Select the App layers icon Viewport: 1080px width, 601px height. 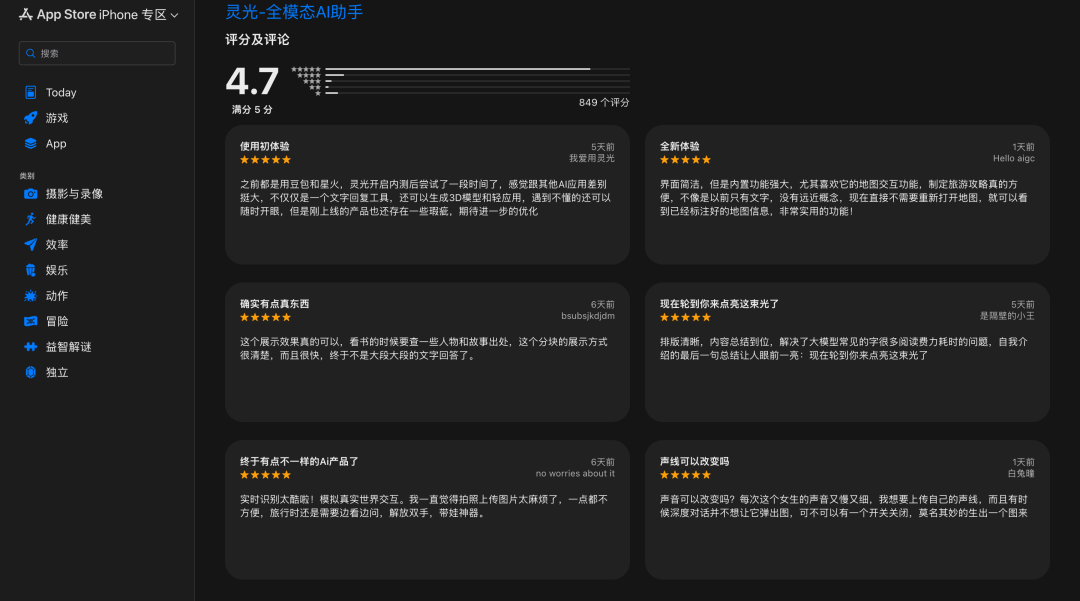click(x=30, y=144)
